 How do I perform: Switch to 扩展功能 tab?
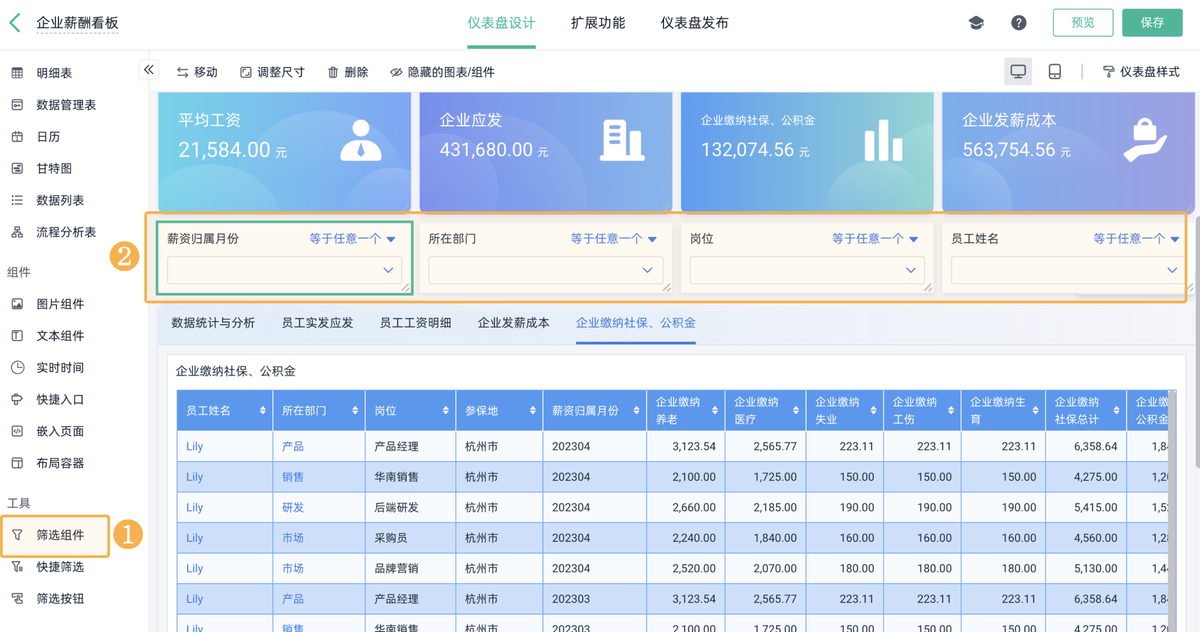click(598, 23)
